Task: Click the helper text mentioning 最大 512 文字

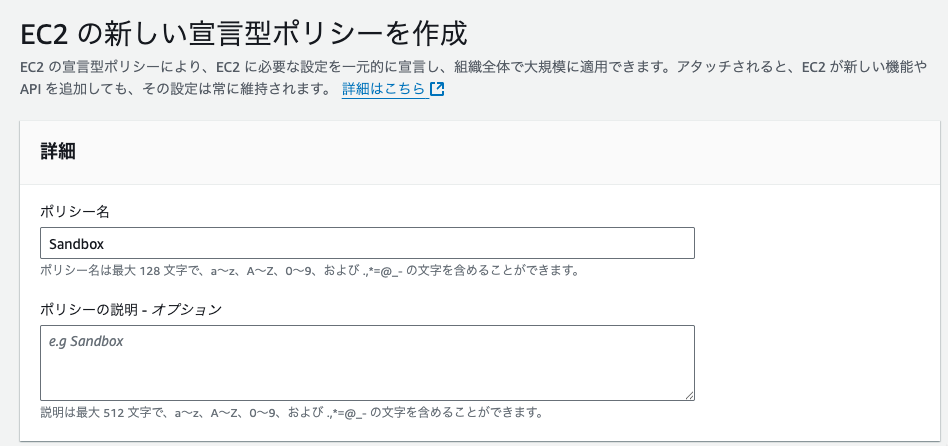Action: coord(291,413)
